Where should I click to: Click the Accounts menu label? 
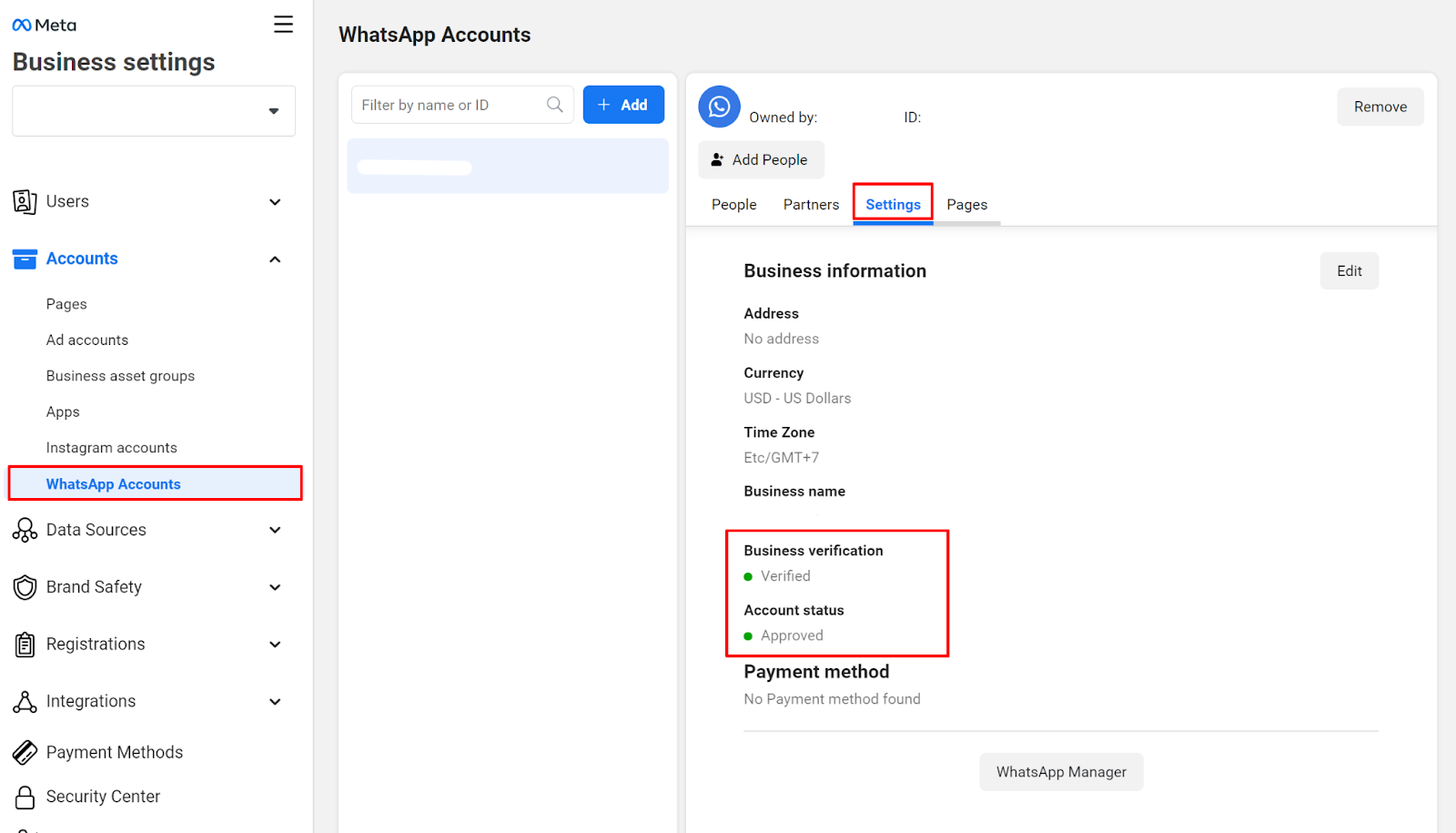click(82, 259)
